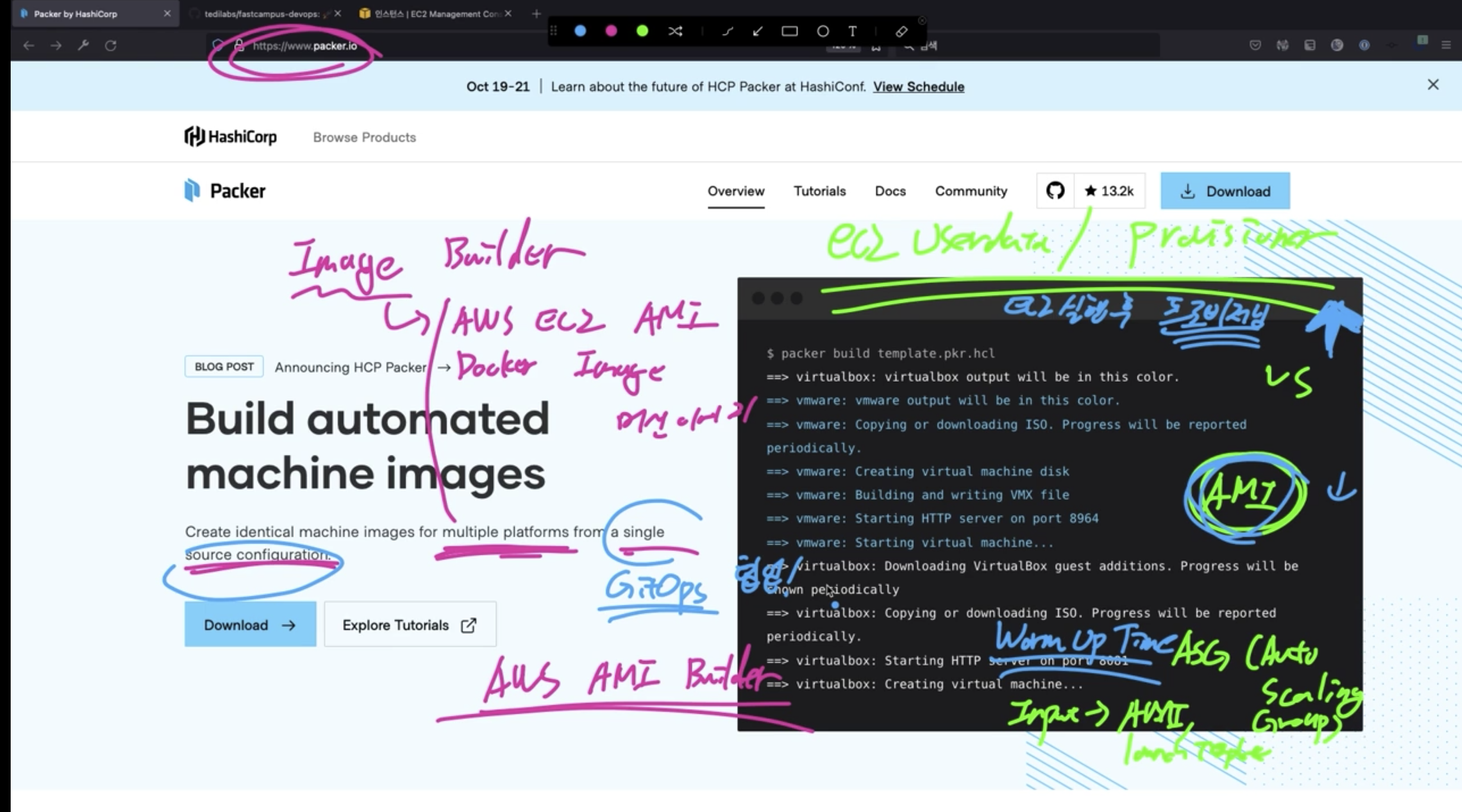Viewport: 1462px width, 812px height.
Task: Open the browser hamburger menu
Action: (x=1446, y=46)
